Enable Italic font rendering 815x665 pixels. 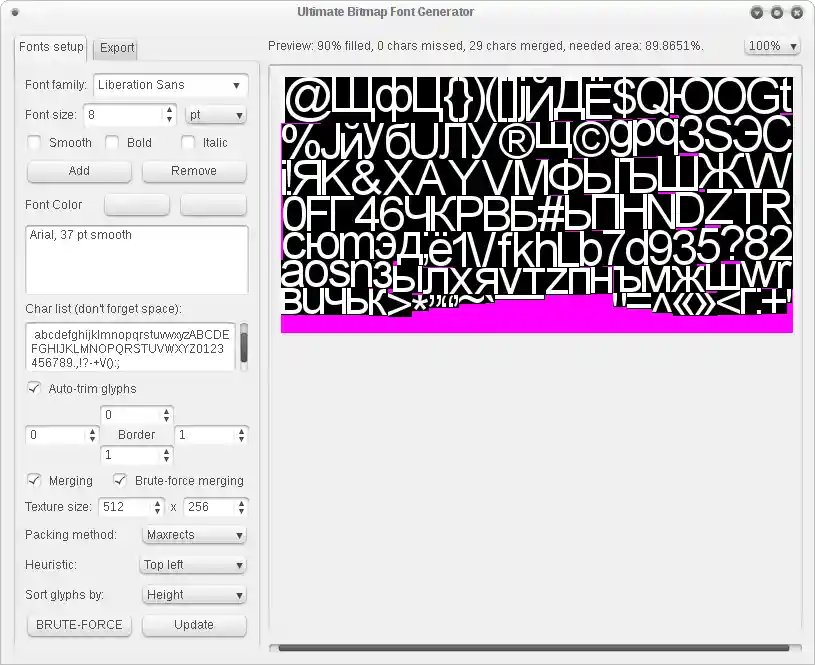(187, 143)
